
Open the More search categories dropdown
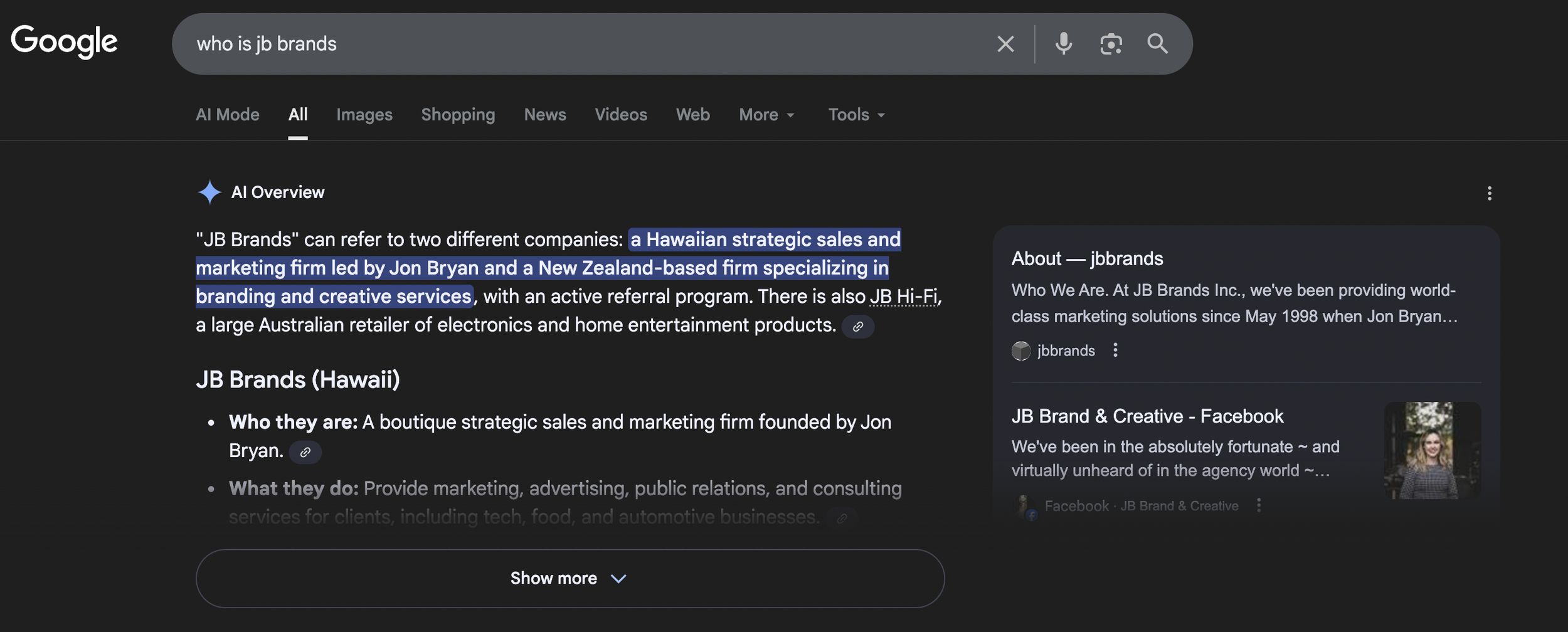point(766,114)
